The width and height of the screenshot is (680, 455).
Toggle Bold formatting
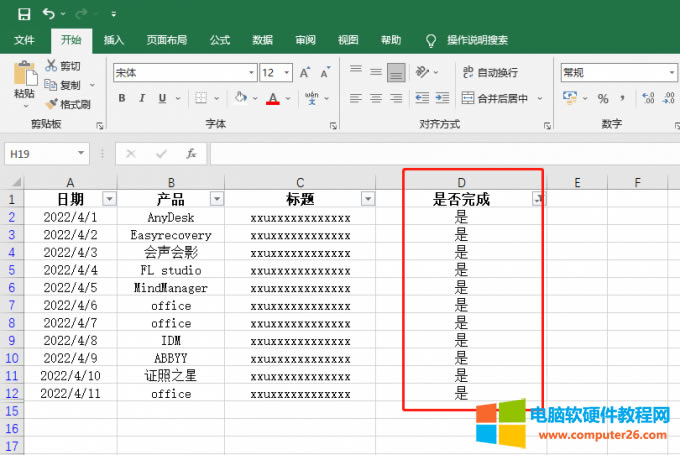pyautogui.click(x=122, y=98)
